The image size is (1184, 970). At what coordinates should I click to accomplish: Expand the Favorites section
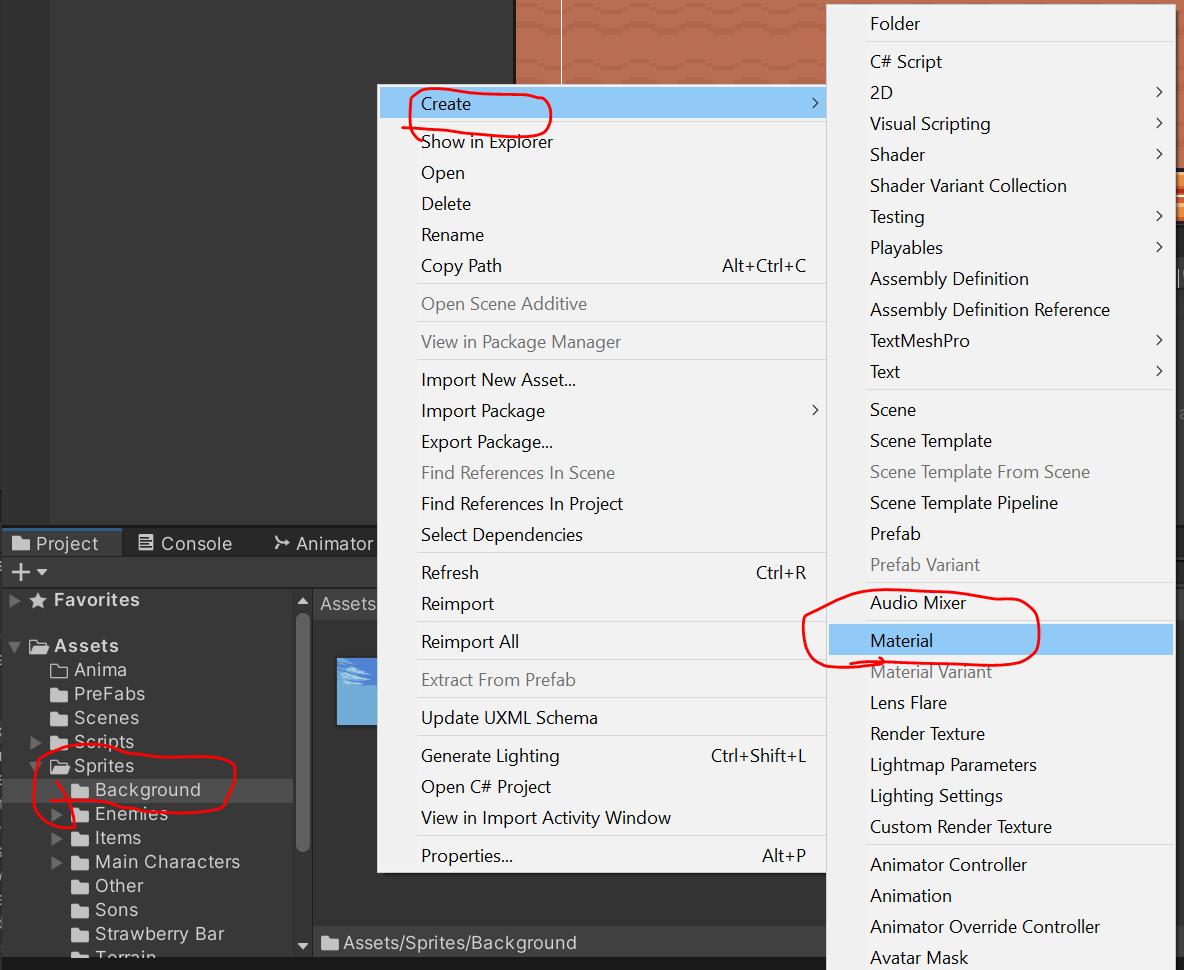pyautogui.click(x=14, y=601)
